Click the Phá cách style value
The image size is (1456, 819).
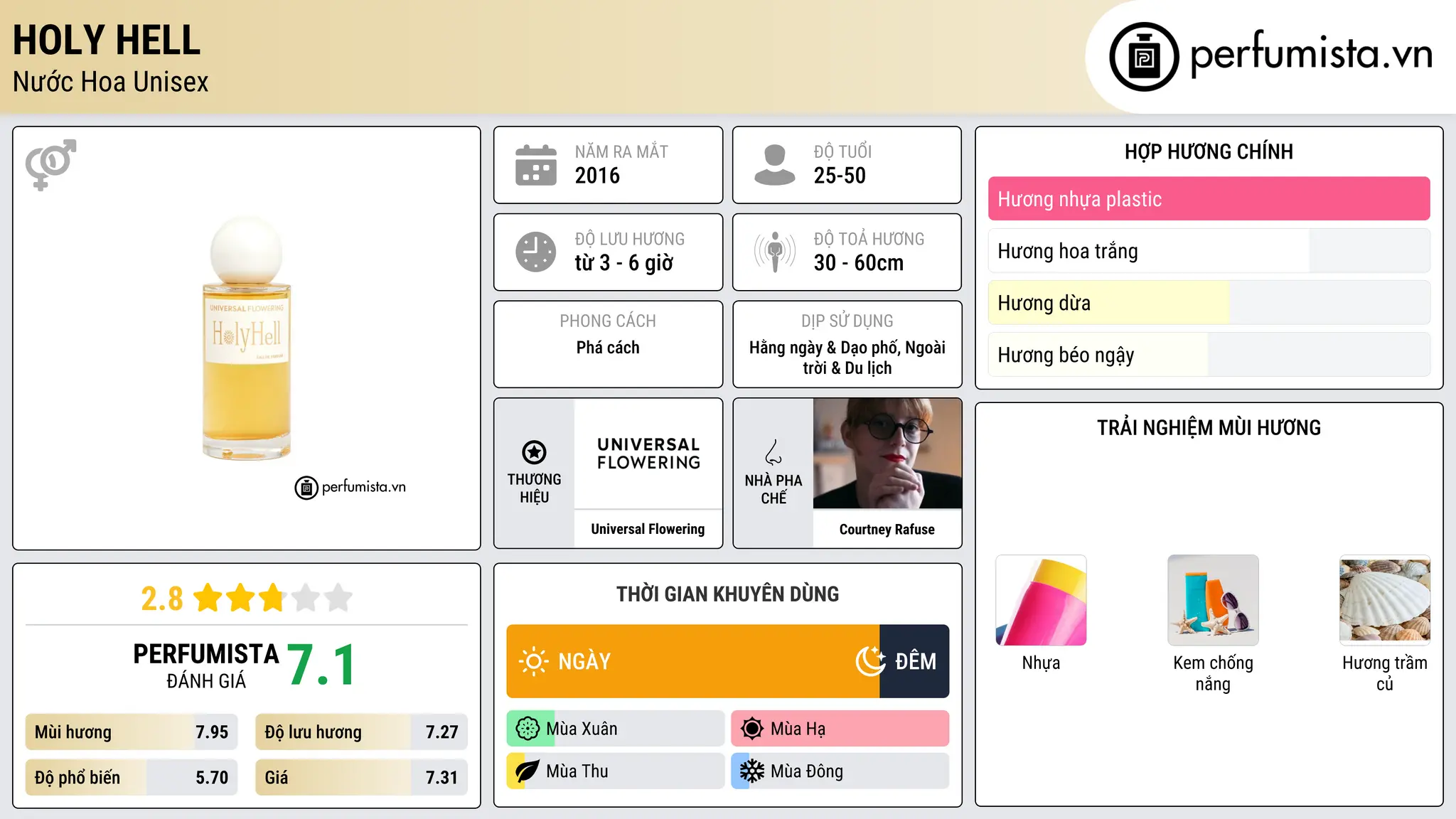coord(608,348)
